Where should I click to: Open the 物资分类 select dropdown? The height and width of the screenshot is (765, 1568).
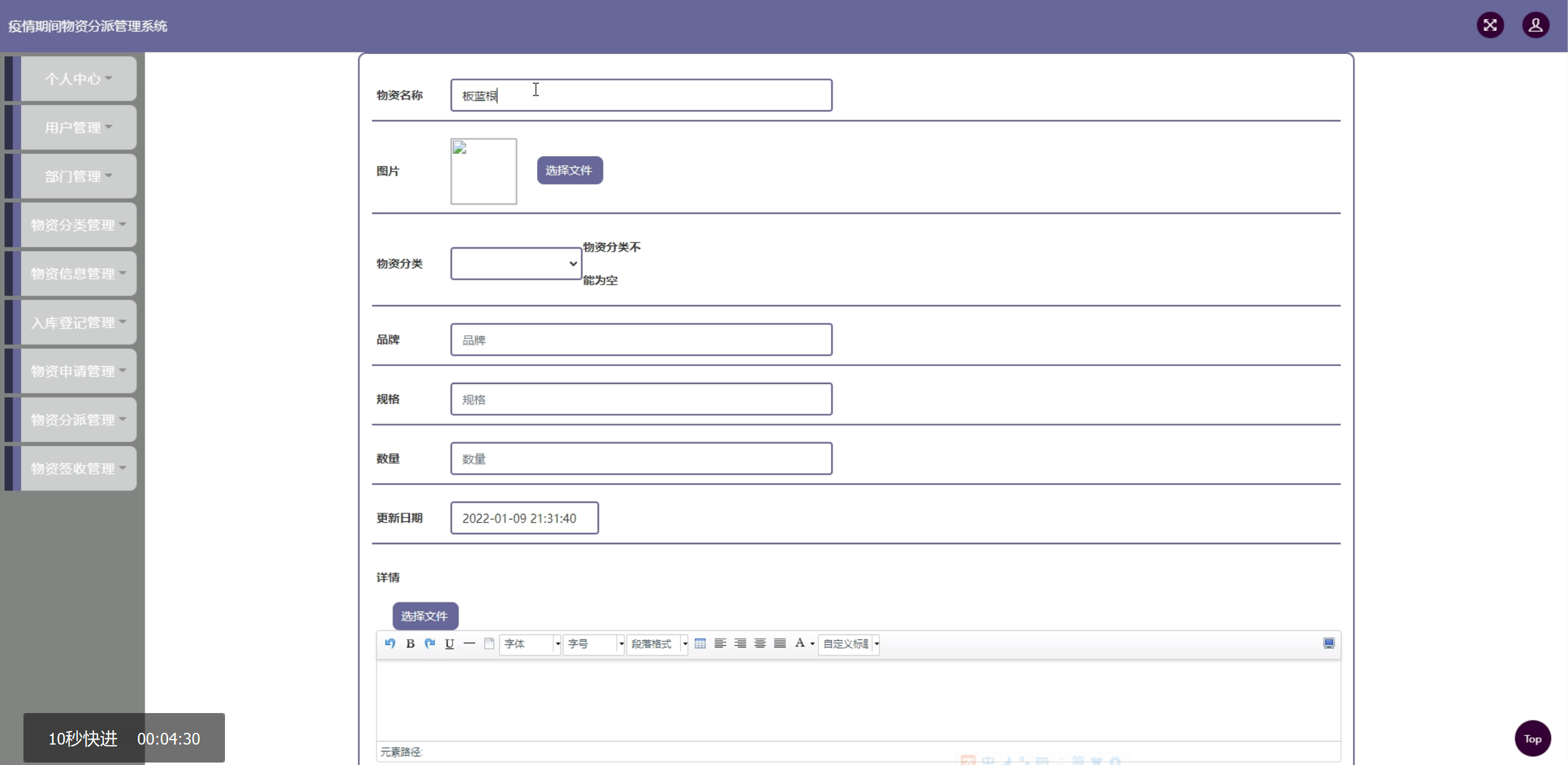tap(515, 263)
